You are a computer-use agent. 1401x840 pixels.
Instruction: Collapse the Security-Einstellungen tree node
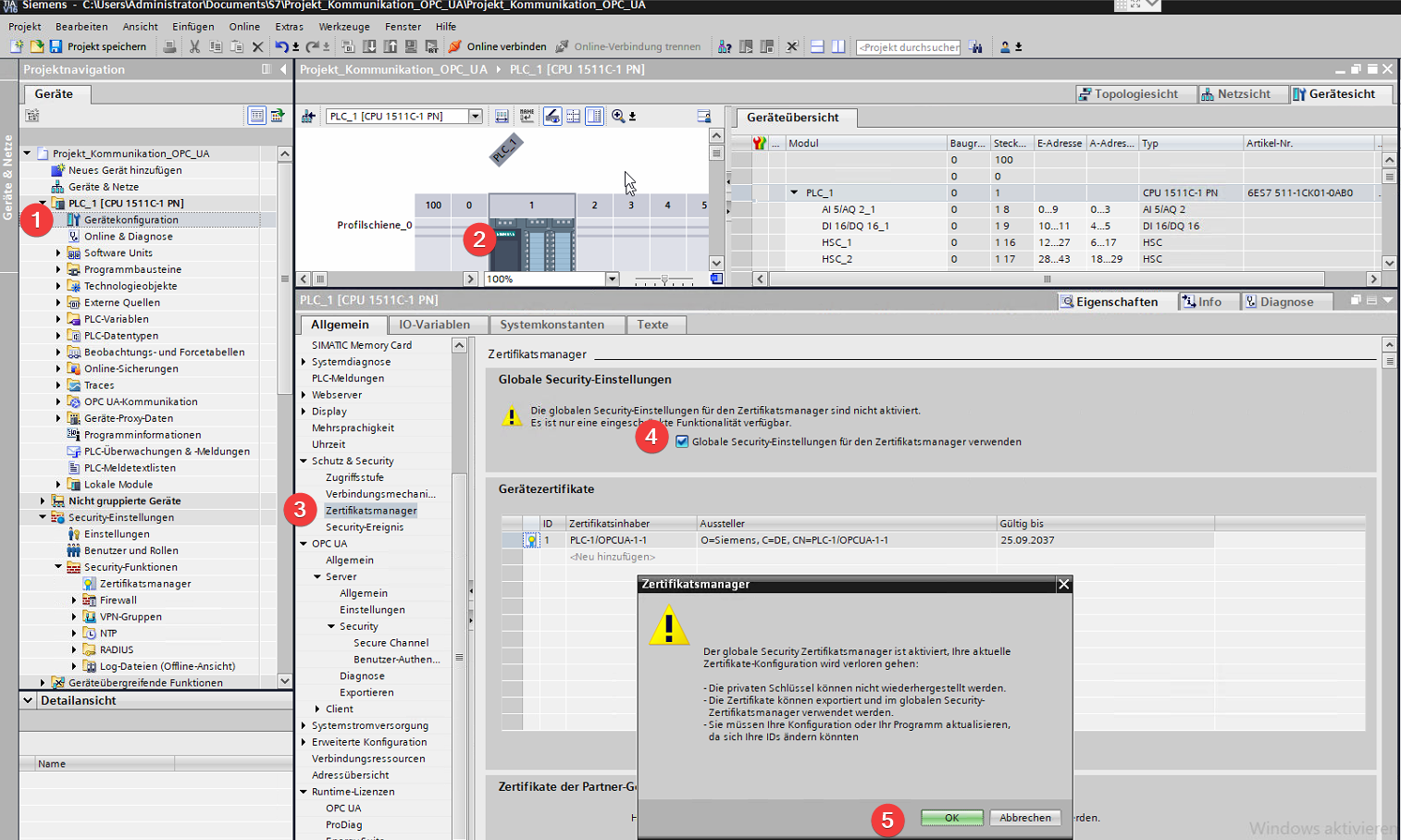(43, 517)
